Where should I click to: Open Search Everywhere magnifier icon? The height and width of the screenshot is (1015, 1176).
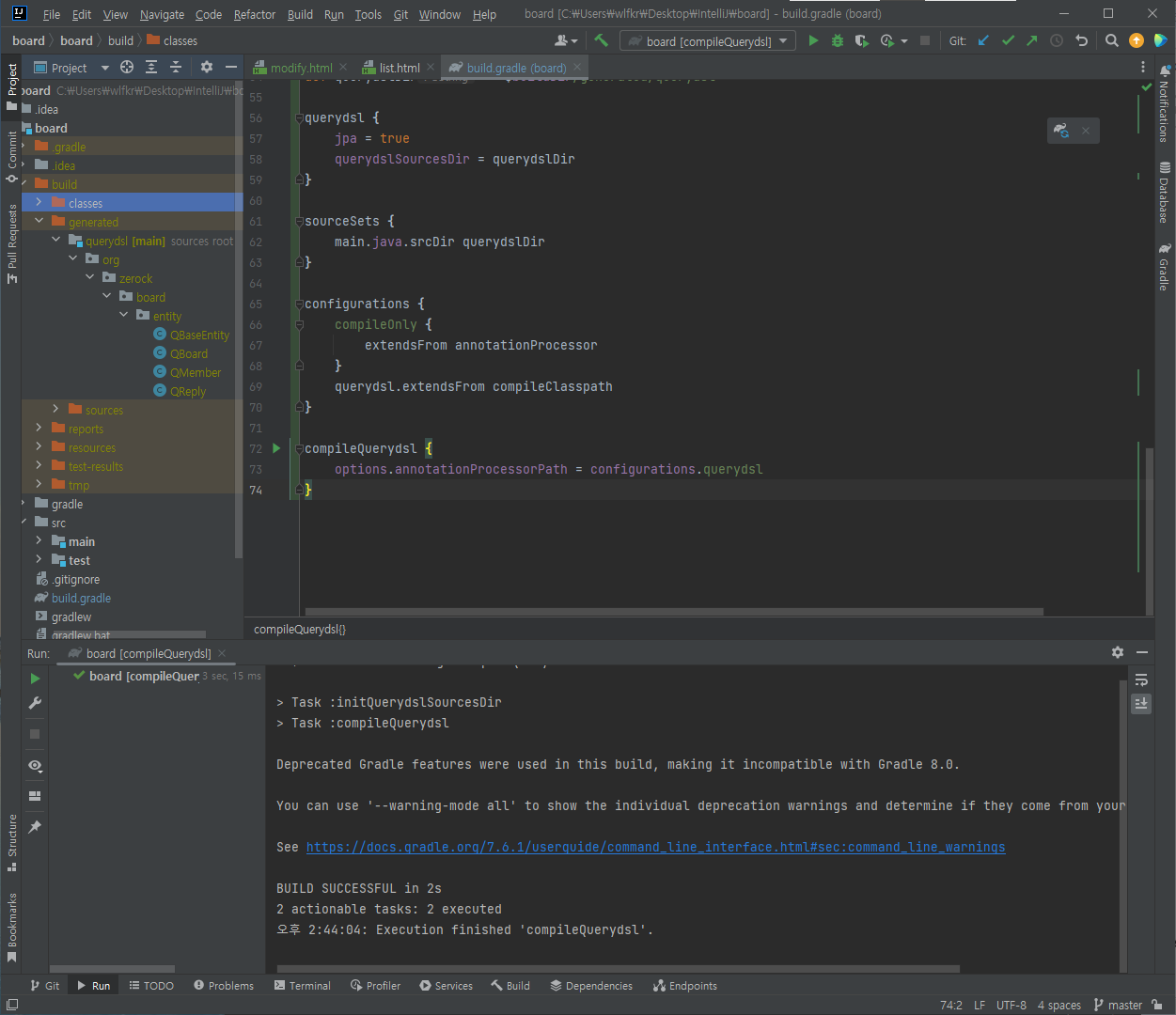[1112, 40]
